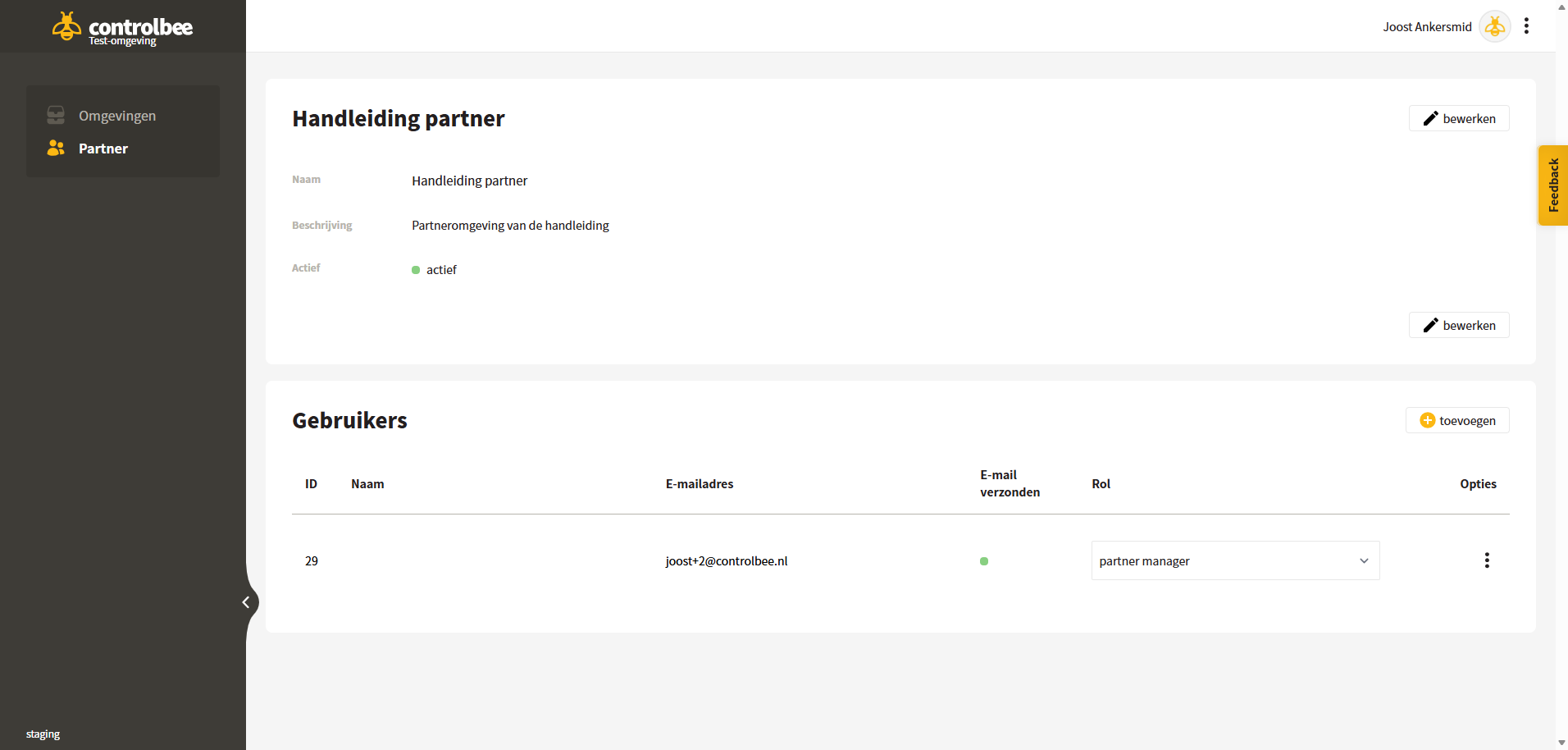This screenshot has width=1568, height=750.
Task: Click the Joost Ankersmid username
Action: click(1427, 27)
